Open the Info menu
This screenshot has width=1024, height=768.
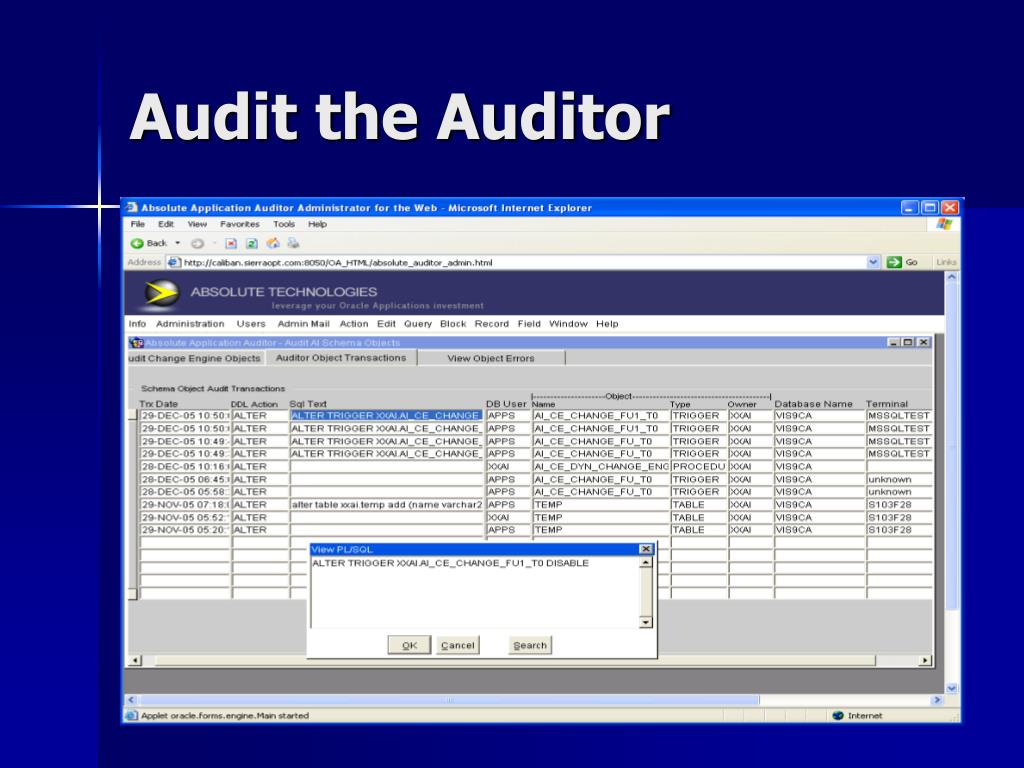pyautogui.click(x=137, y=324)
